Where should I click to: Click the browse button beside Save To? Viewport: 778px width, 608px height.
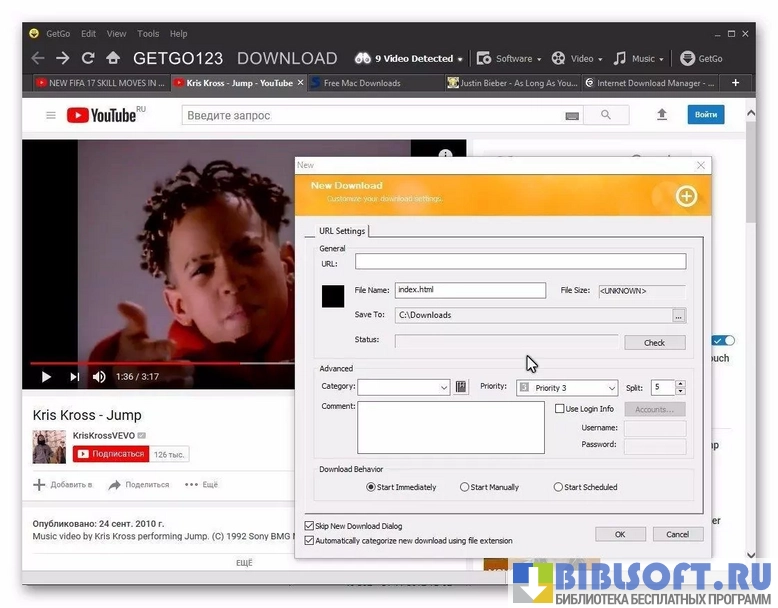pos(679,315)
